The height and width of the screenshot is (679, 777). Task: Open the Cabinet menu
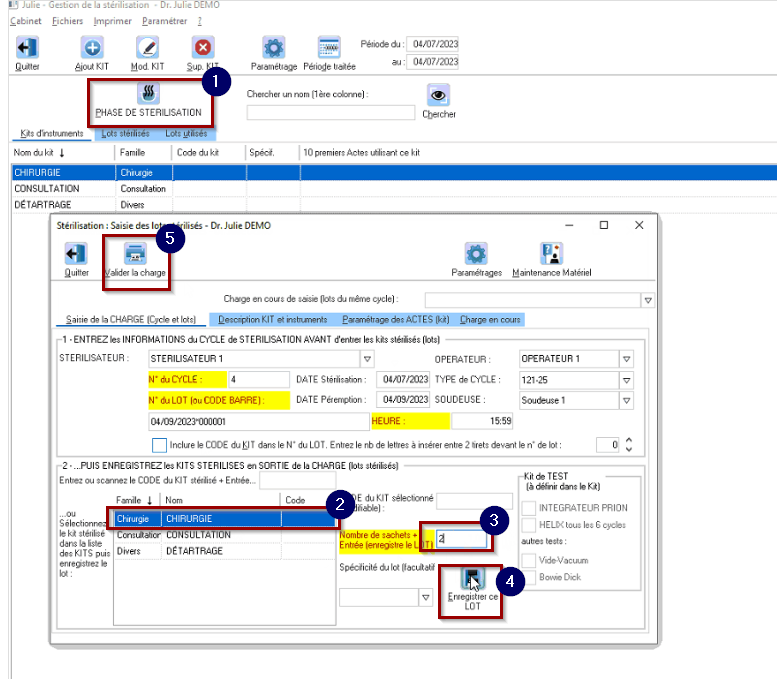click(x=26, y=21)
